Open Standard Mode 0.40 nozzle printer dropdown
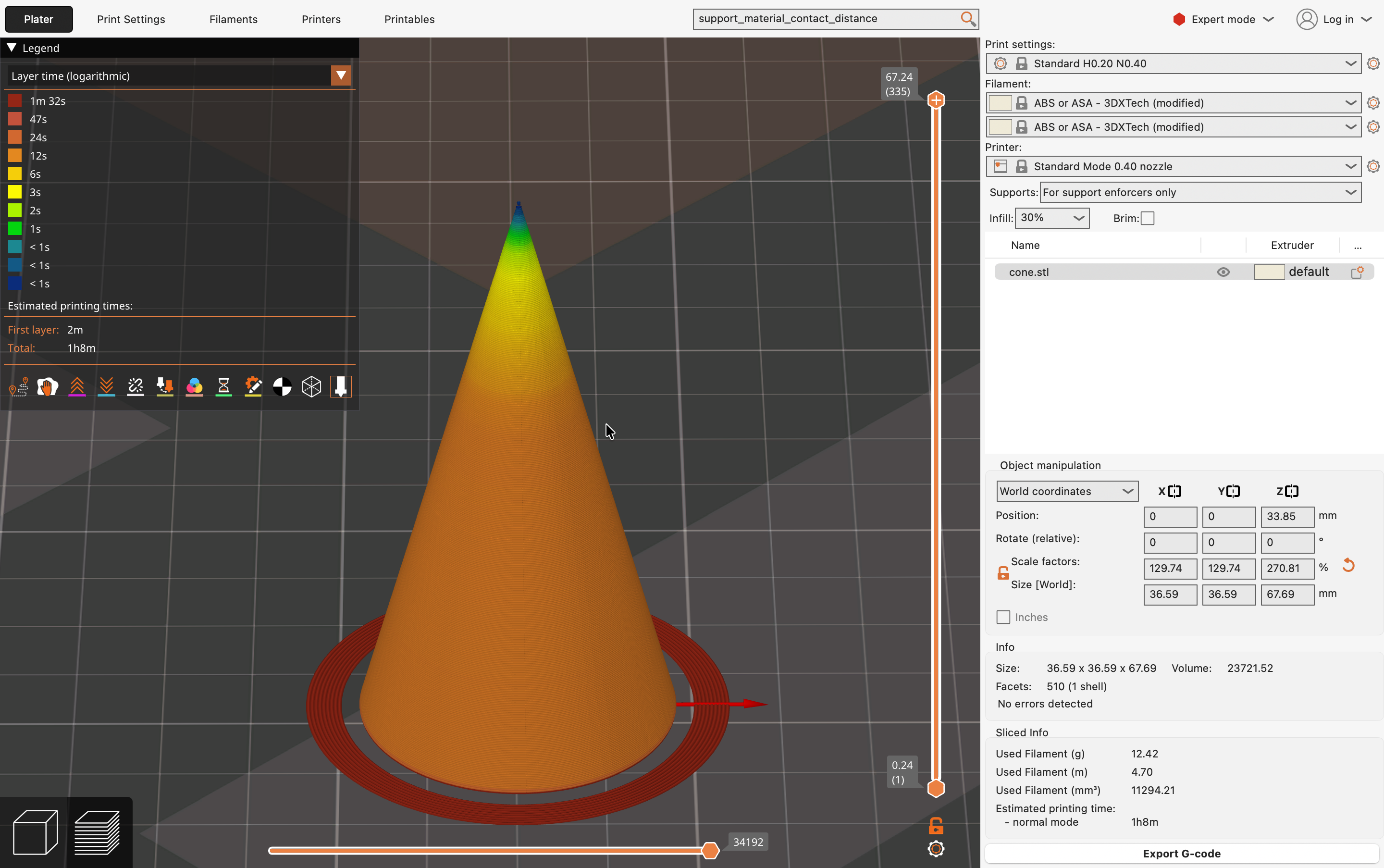The height and width of the screenshot is (868, 1384). [x=1174, y=166]
